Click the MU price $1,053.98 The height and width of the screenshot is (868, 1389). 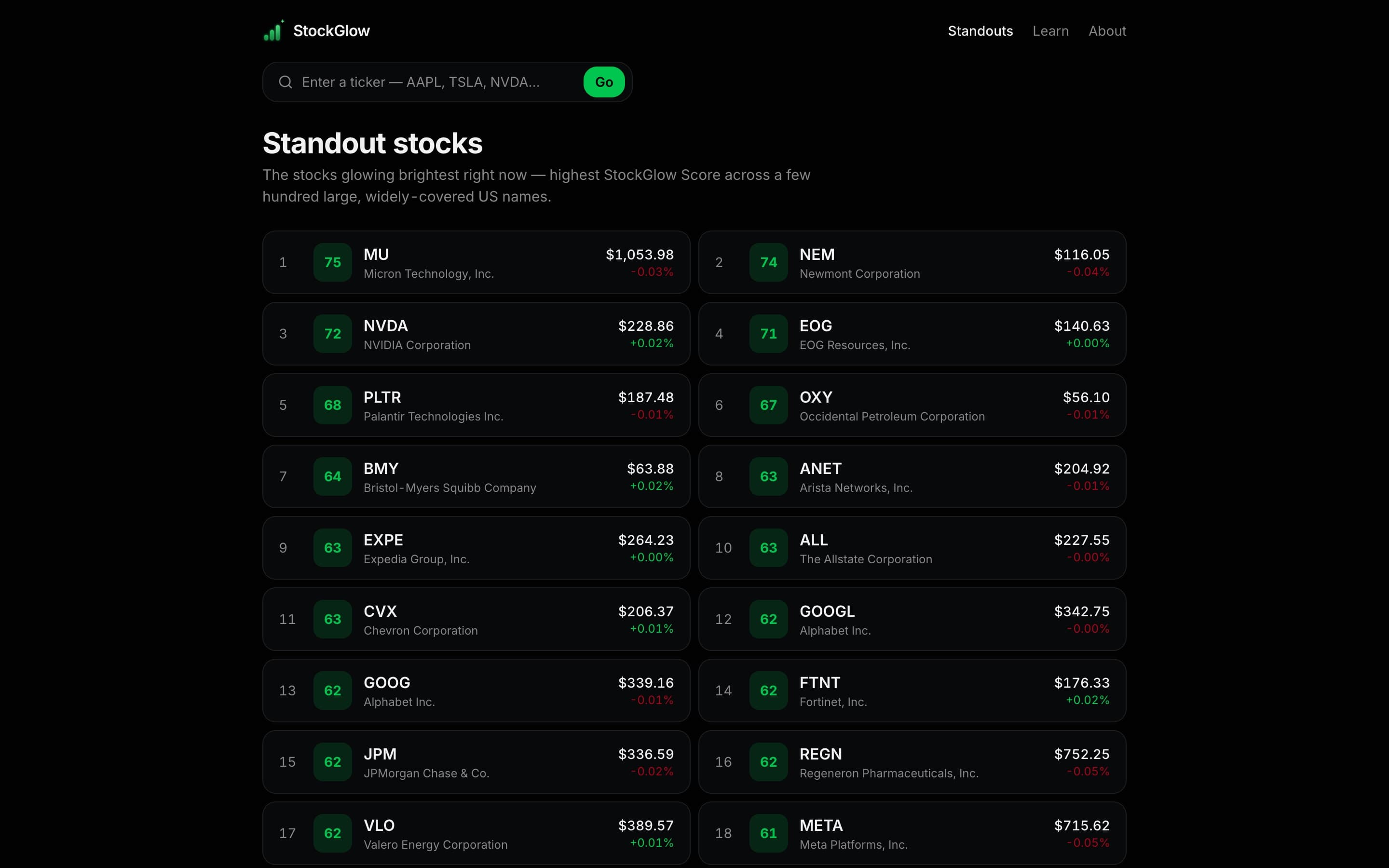pyautogui.click(x=640, y=254)
